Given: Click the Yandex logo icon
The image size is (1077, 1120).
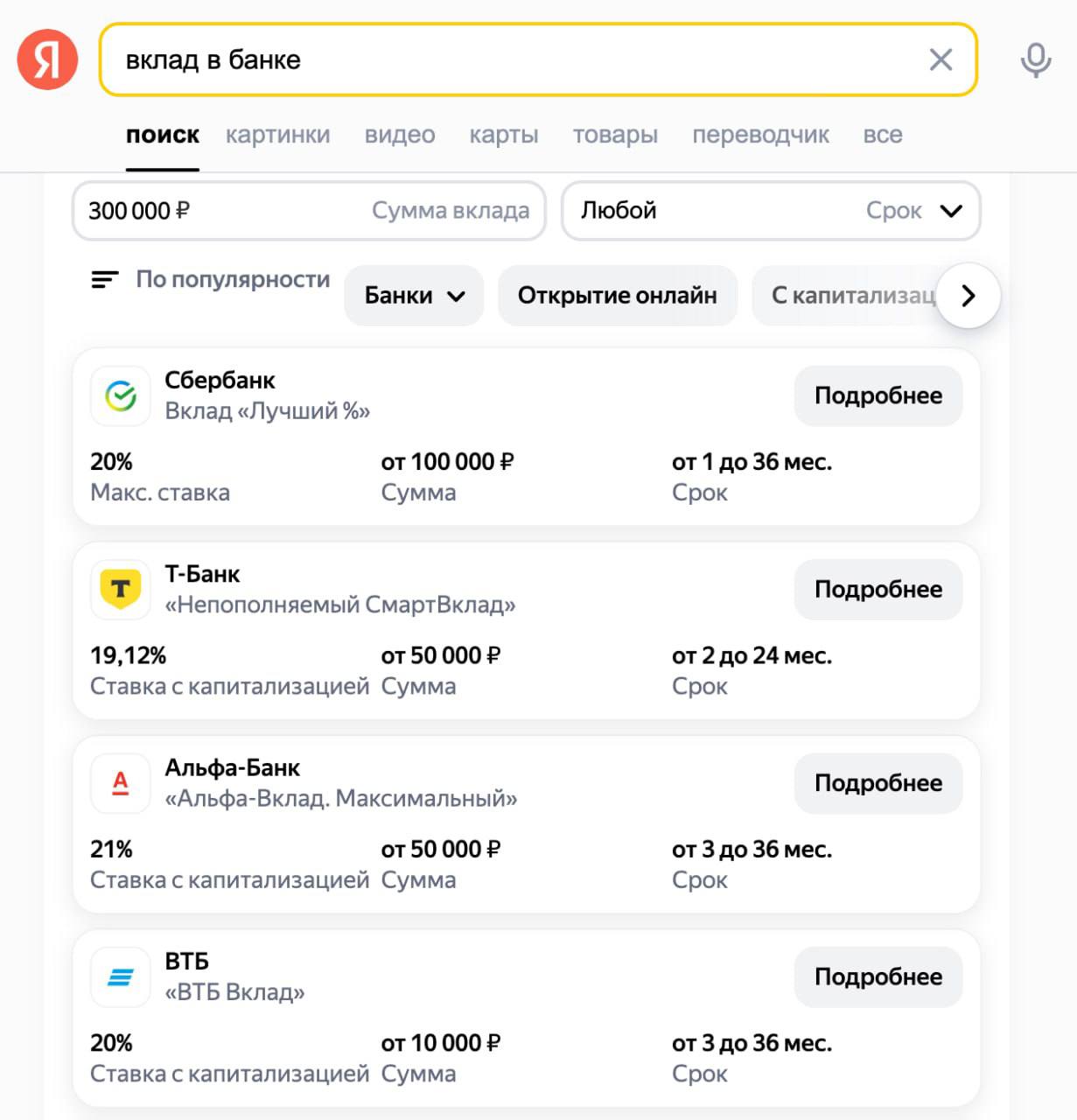Looking at the screenshot, I should tap(47, 59).
